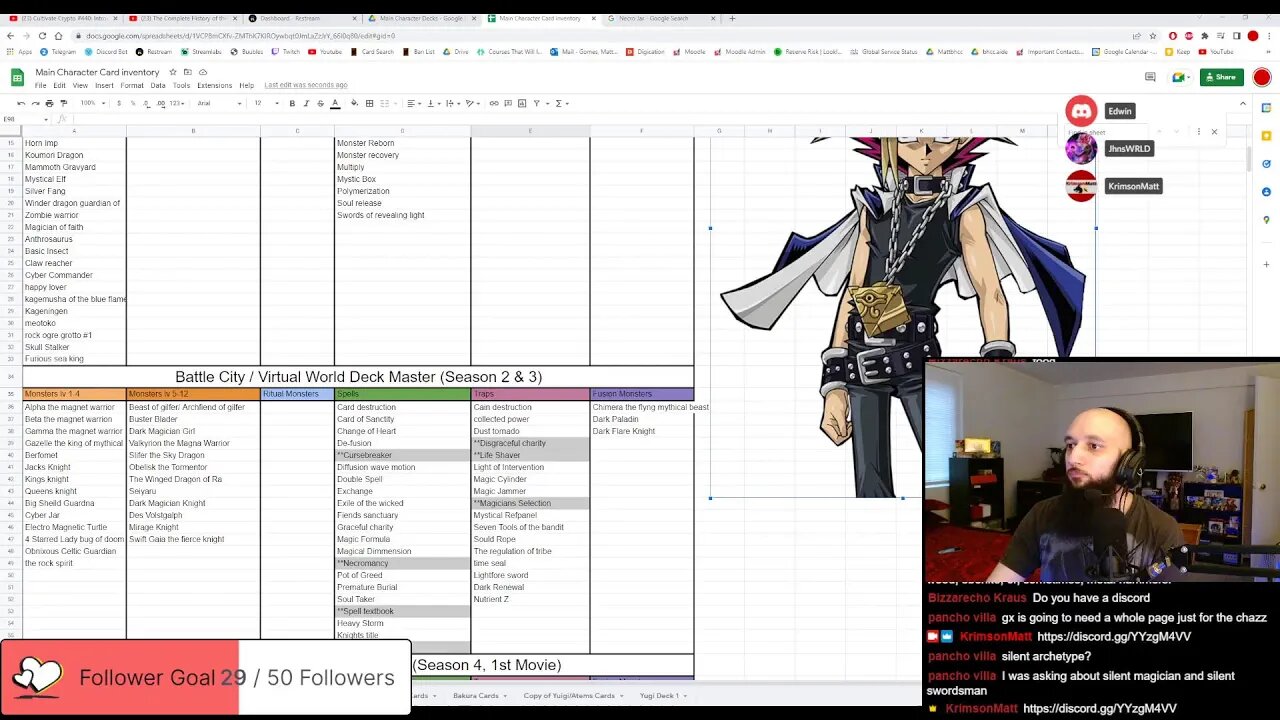Click the Yugi character image
This screenshot has height=720, width=1280.
[903, 316]
